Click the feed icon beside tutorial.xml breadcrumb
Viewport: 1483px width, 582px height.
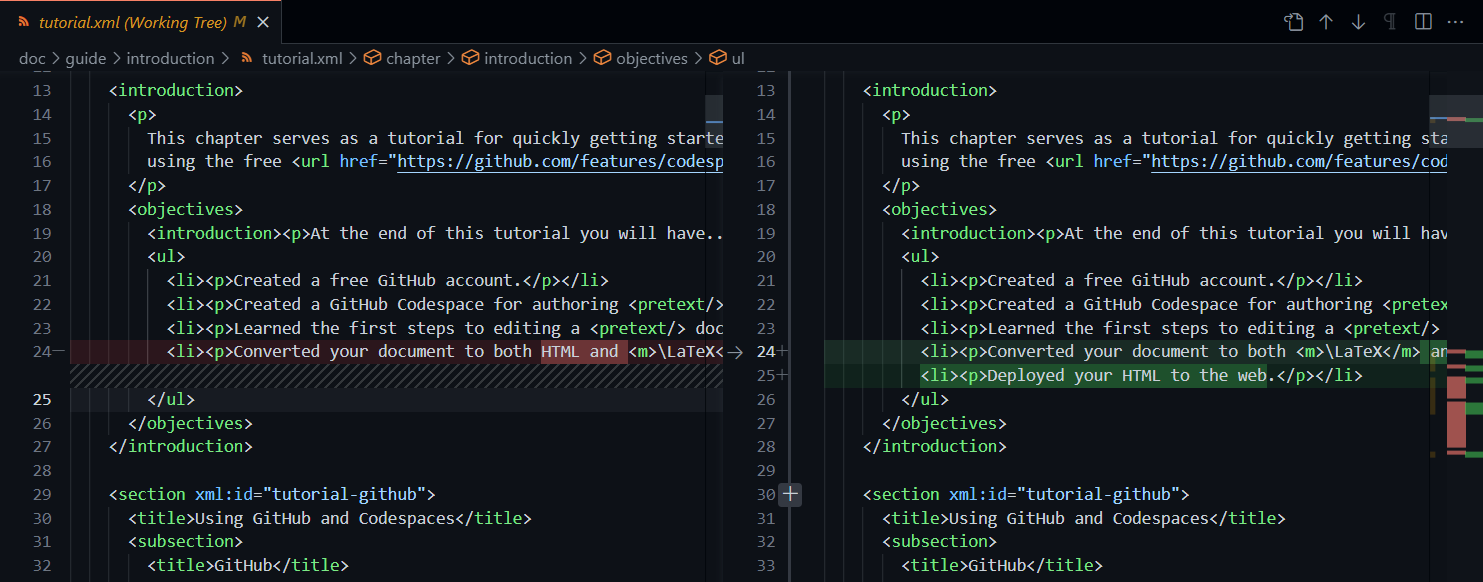[x=245, y=58]
